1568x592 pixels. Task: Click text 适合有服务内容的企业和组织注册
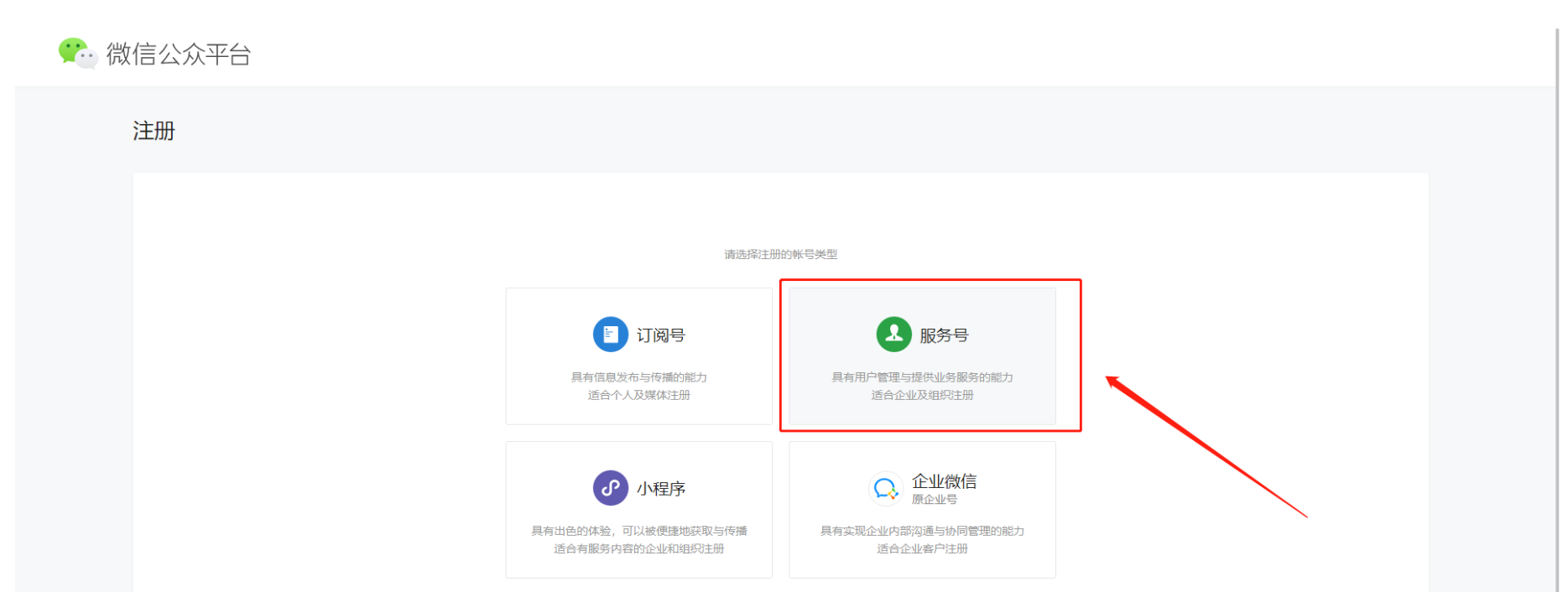[639, 548]
